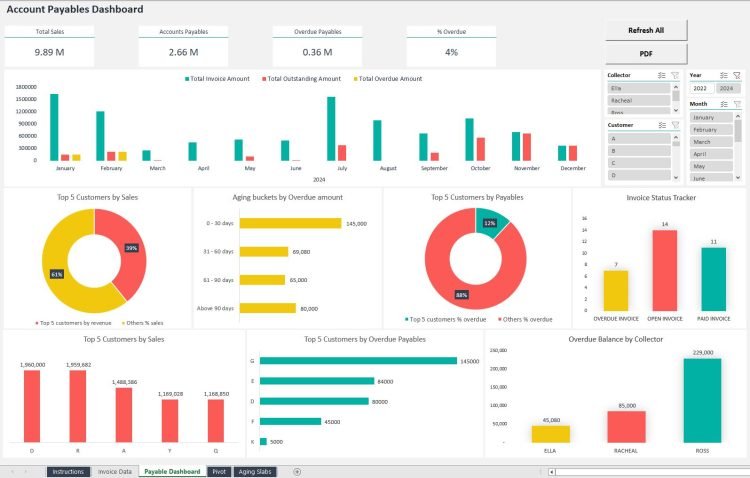The height and width of the screenshot is (478, 750).
Task: Toggle multi-select in the Collector slicer
Action: pos(663,75)
